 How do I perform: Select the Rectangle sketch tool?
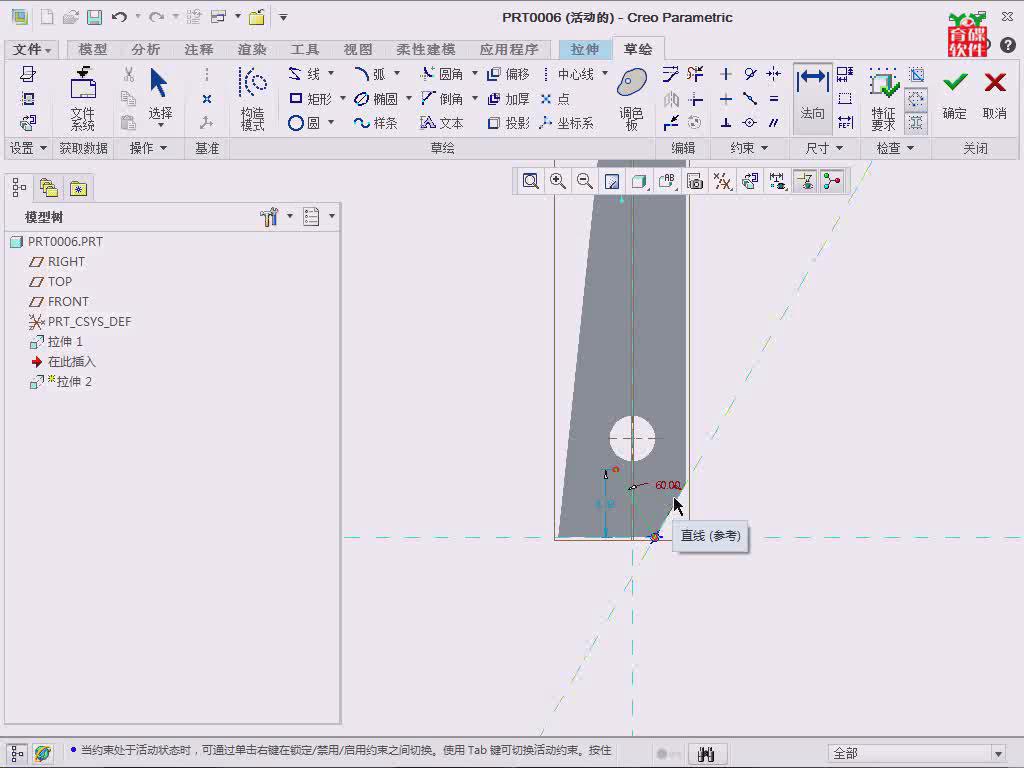pos(310,99)
